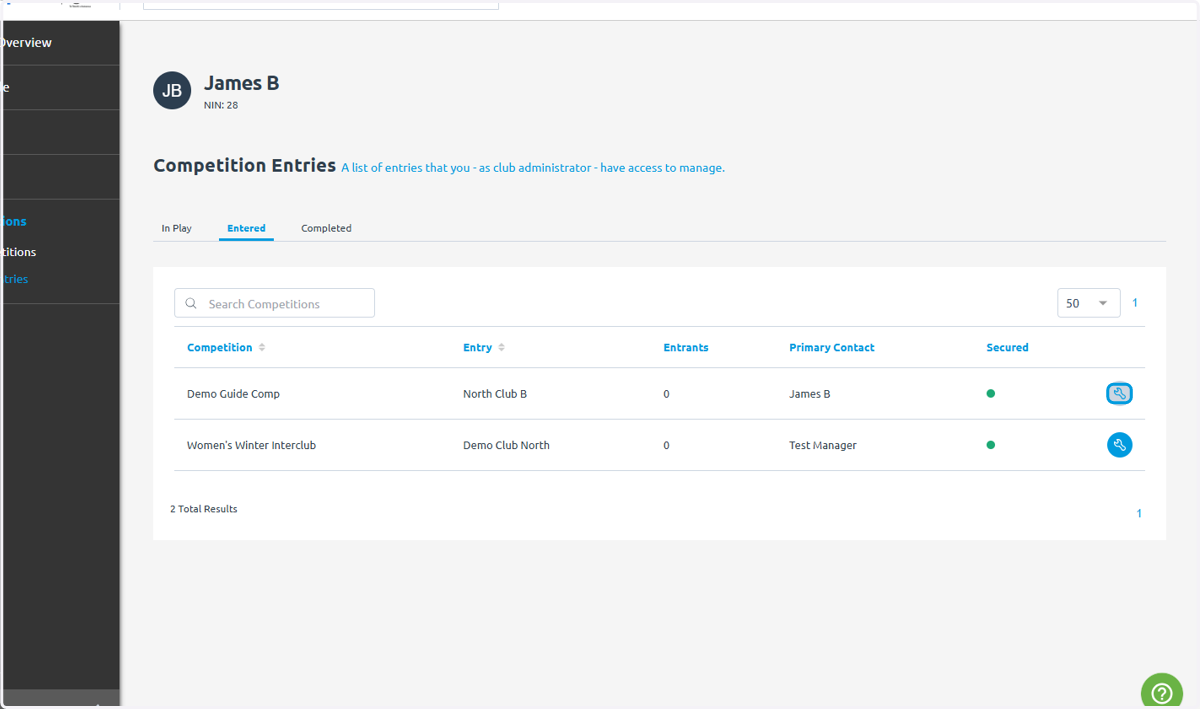Select the Entered tab
Screen dimensions: 1200x709
click(246, 228)
